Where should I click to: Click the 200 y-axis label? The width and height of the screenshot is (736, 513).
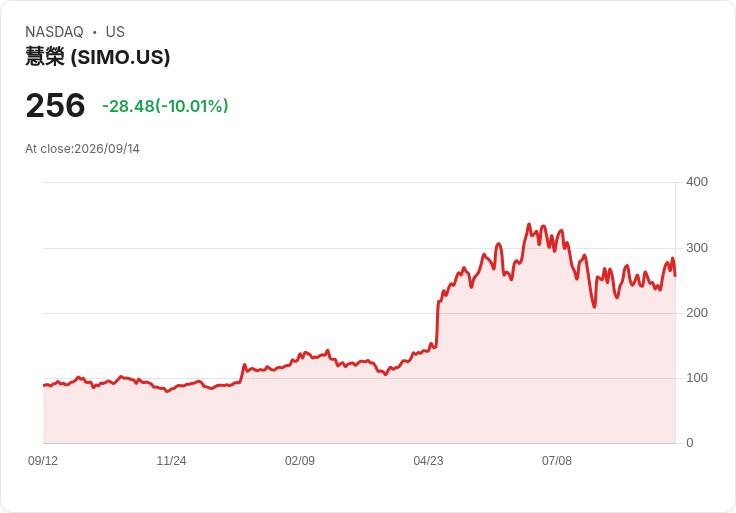coord(697,313)
